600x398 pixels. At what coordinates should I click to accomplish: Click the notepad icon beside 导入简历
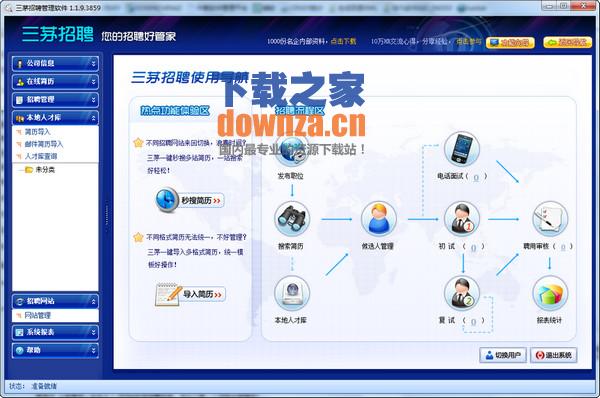(x=168, y=294)
